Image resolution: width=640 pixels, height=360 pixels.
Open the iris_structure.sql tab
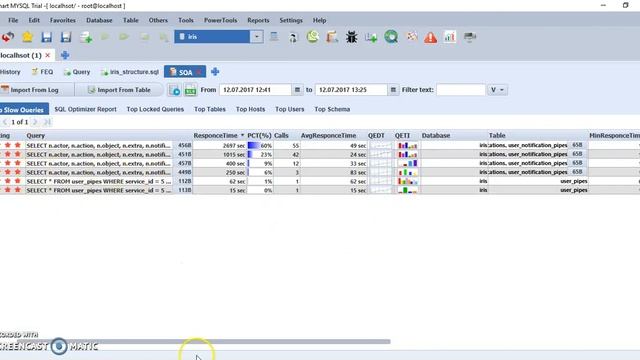[130, 72]
